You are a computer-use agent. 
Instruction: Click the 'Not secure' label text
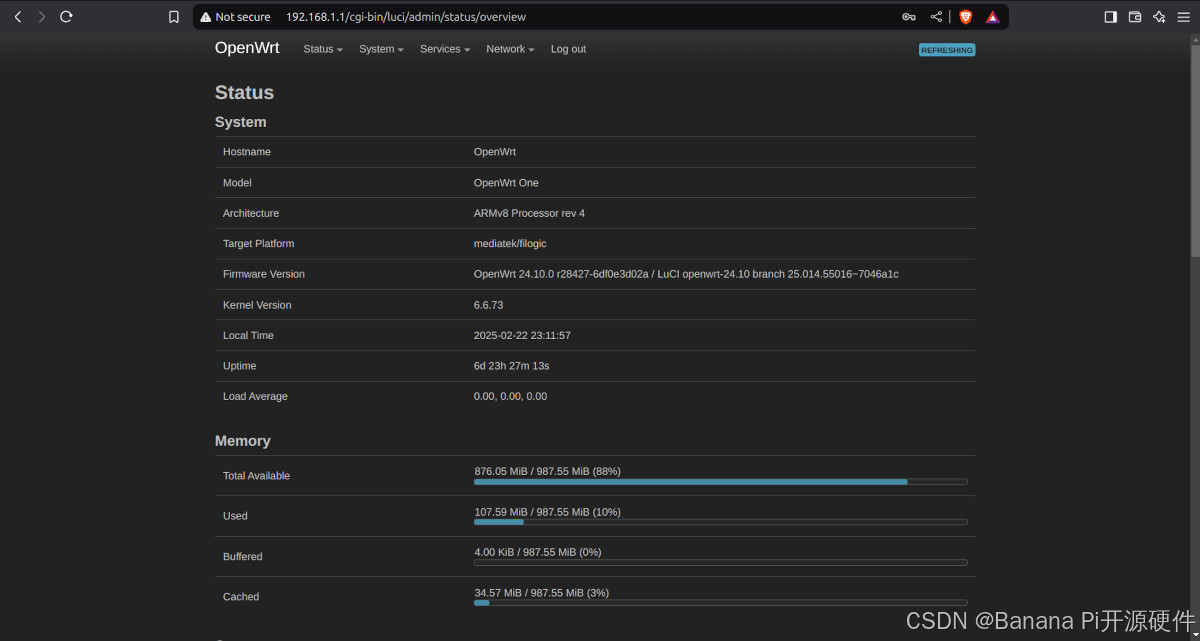[243, 17]
